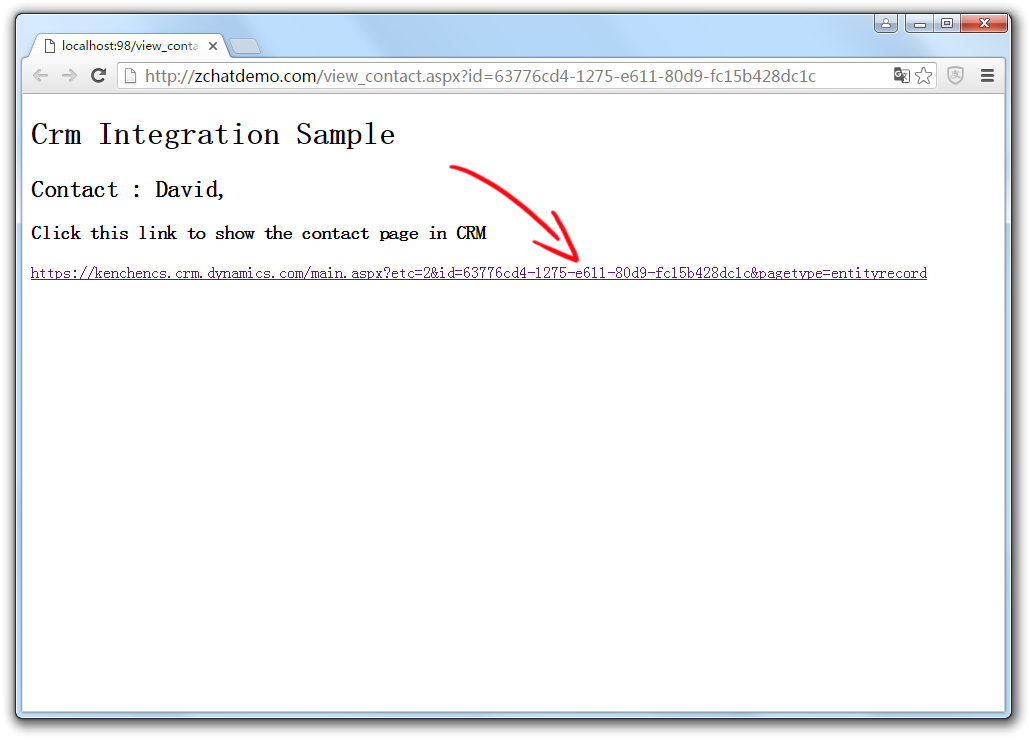This screenshot has height=740, width=1029.
Task: Close the localhost:98/view_contact tab
Action: point(213,46)
